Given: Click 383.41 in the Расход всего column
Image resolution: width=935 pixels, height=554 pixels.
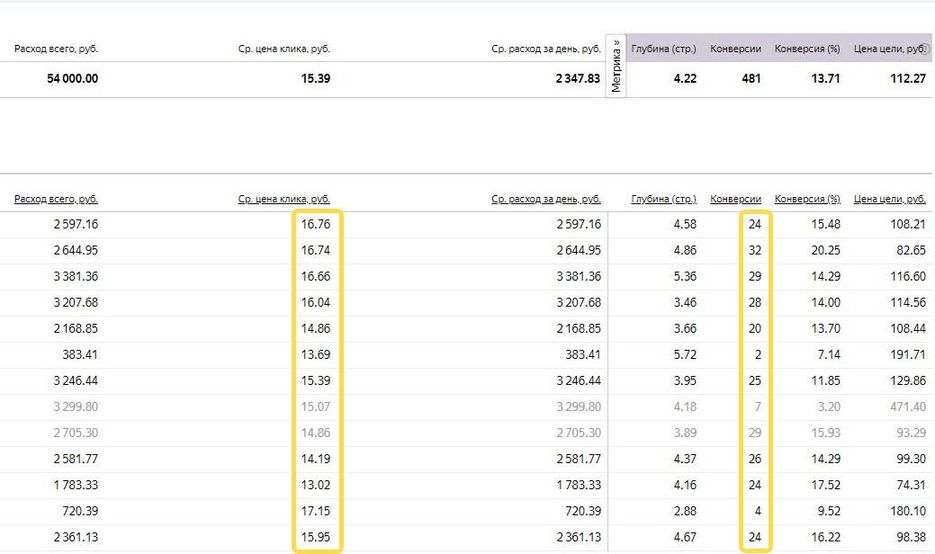Looking at the screenshot, I should click(x=80, y=355).
